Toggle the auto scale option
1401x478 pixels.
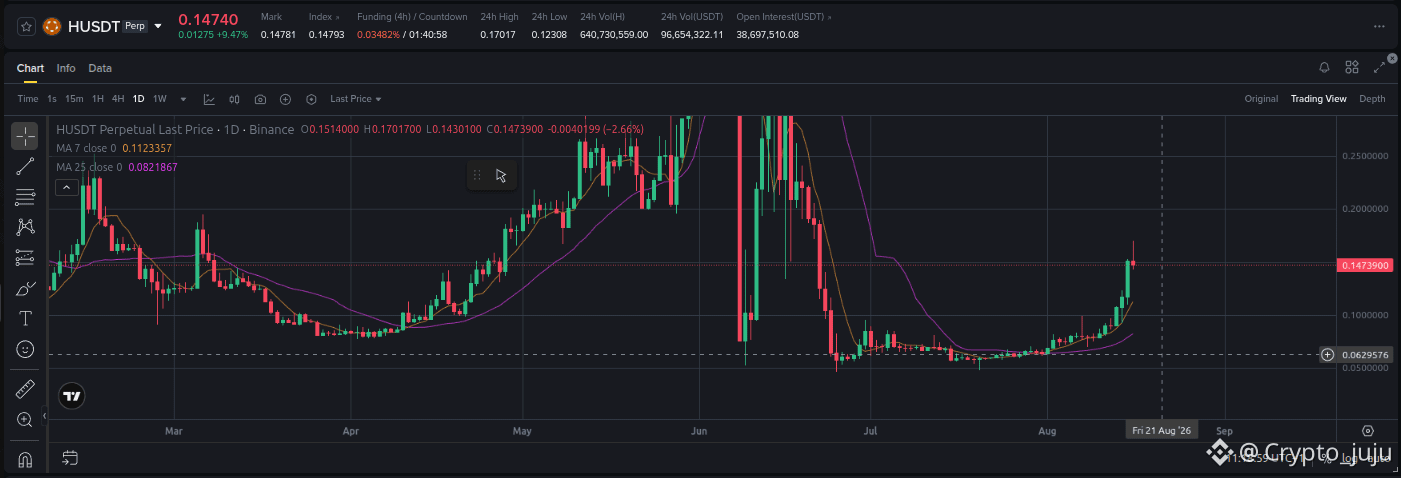1381,458
